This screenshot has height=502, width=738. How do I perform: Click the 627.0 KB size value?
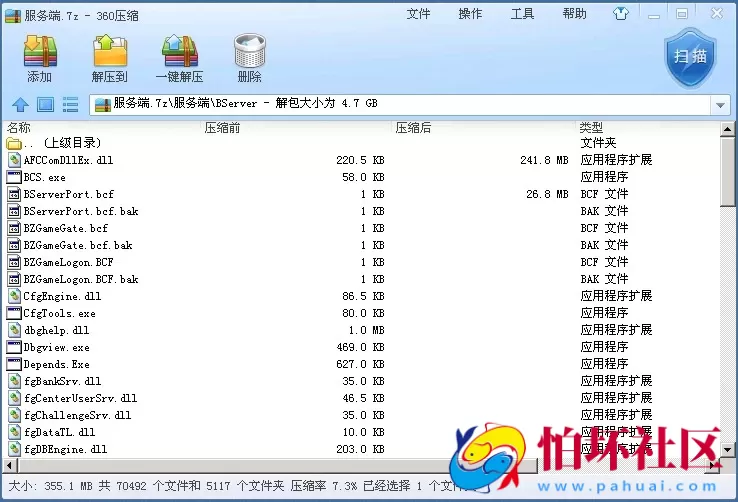[x=360, y=364]
